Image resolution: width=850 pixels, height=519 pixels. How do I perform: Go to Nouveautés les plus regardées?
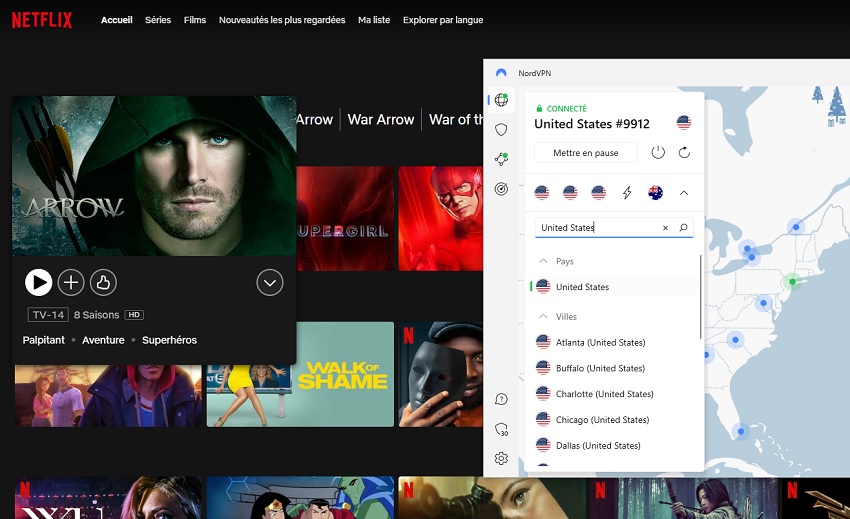282,20
